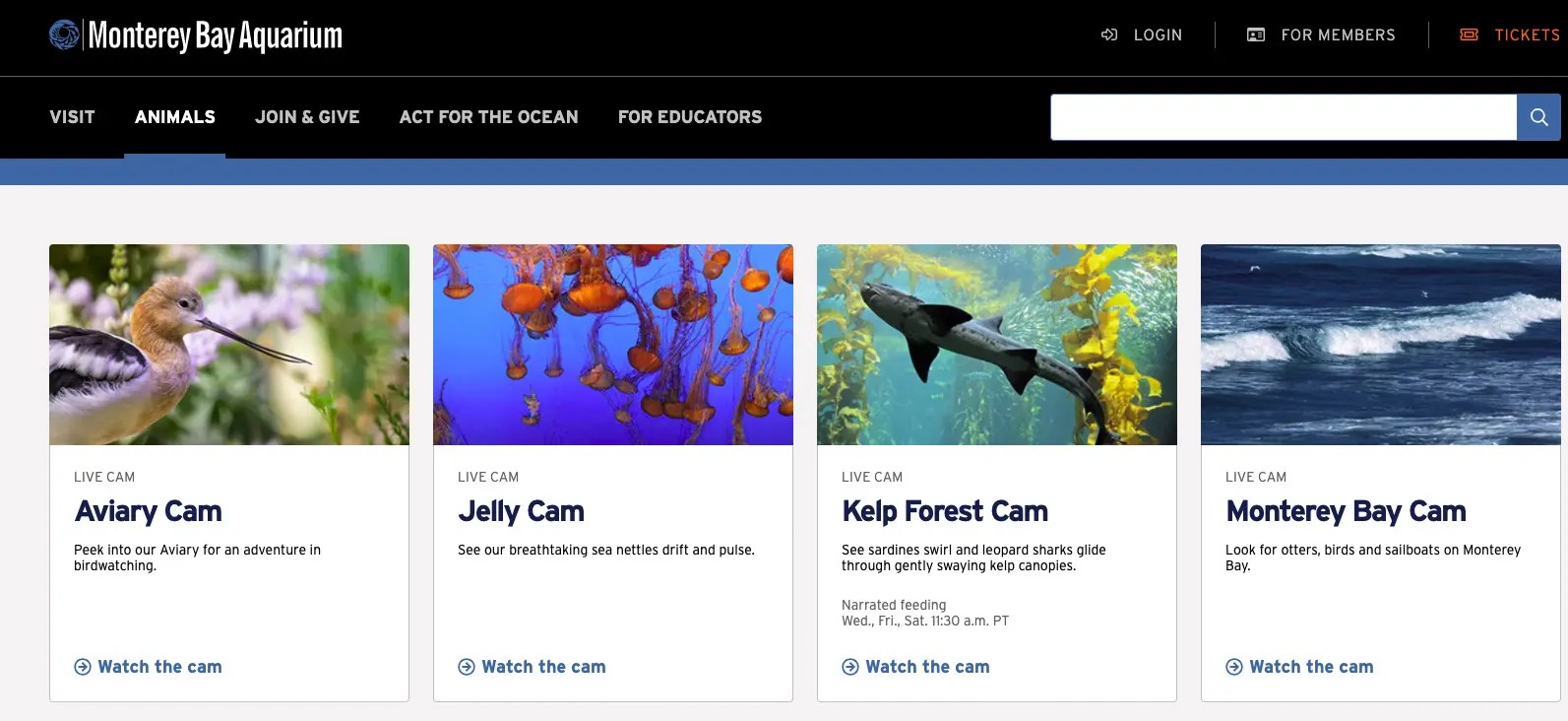Click the arrow icon under Monterey Bay Cam
This screenshot has width=1568, height=721.
1234,667
